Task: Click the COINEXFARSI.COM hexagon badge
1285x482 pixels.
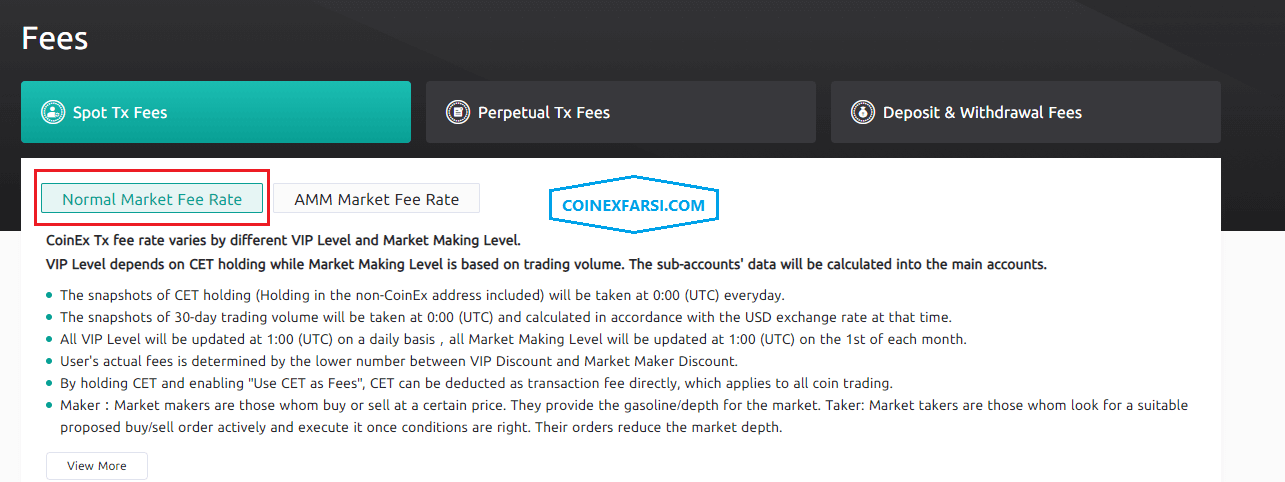Action: (633, 206)
